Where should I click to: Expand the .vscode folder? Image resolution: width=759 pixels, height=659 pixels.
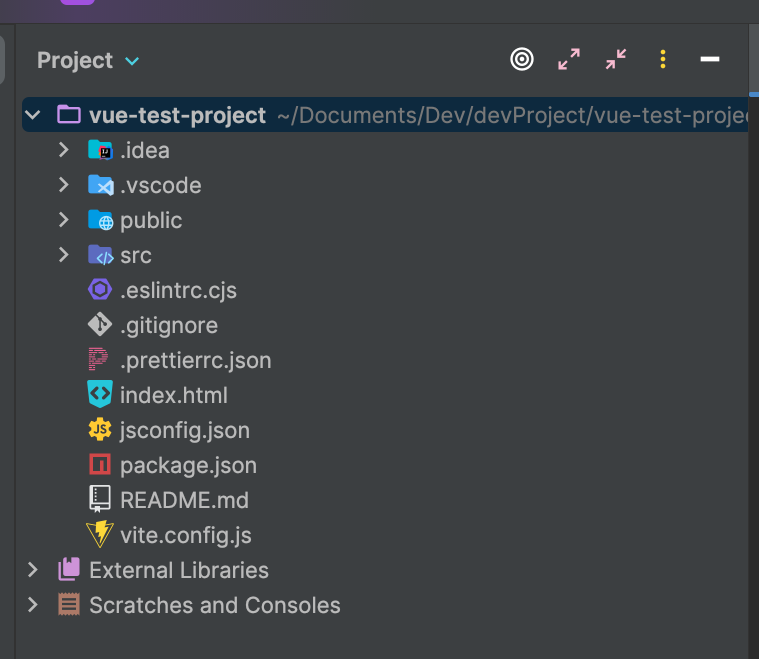[63, 185]
